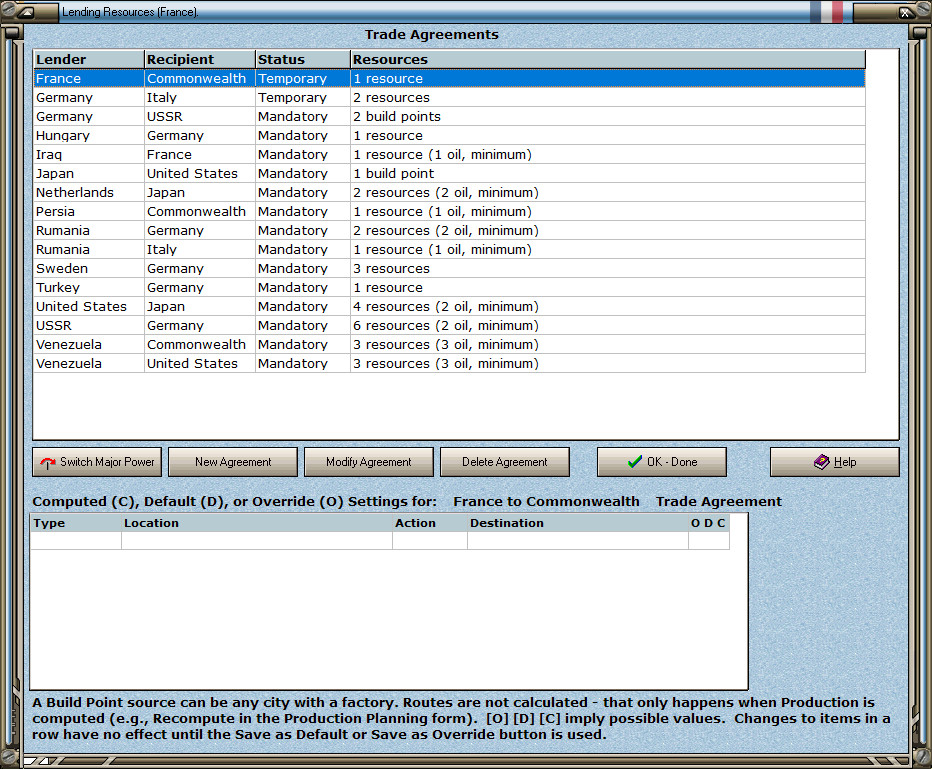Select the Rumania to Germany agreement

tap(449, 231)
